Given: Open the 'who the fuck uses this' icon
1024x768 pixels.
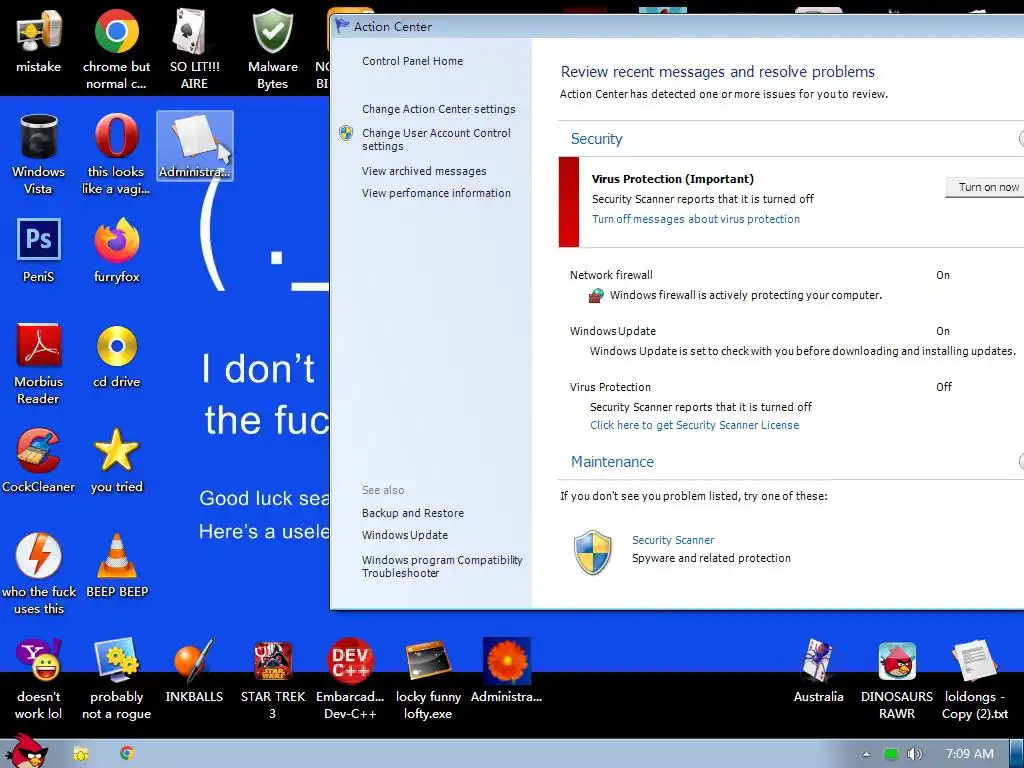Looking at the screenshot, I should pos(39,574).
